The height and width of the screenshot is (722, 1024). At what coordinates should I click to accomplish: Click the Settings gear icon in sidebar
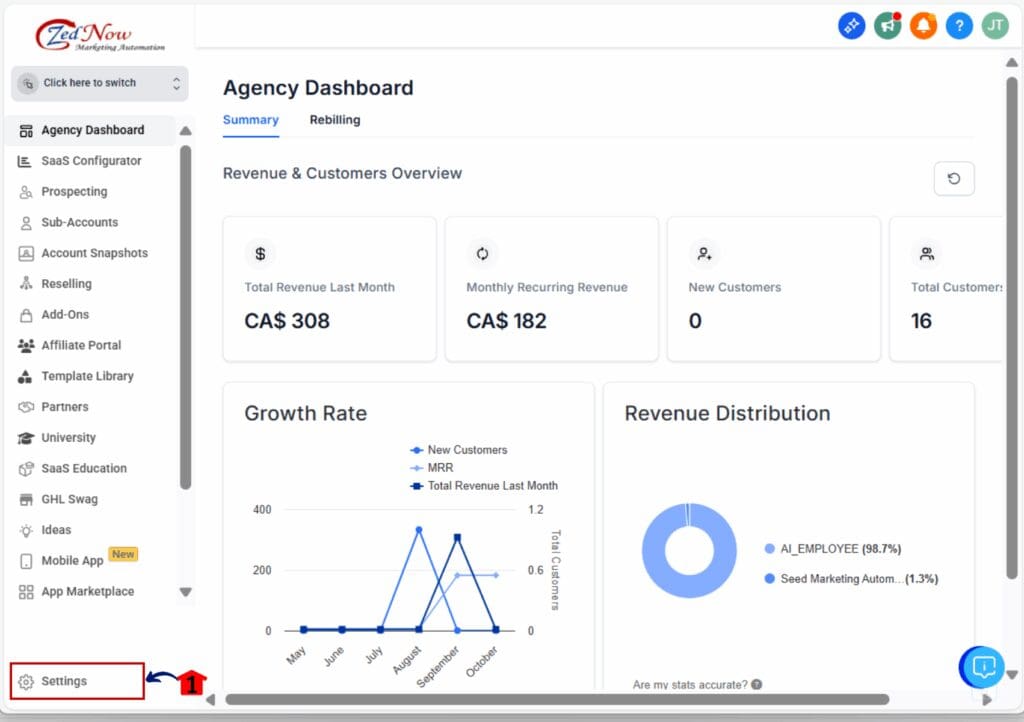pyautogui.click(x=27, y=682)
